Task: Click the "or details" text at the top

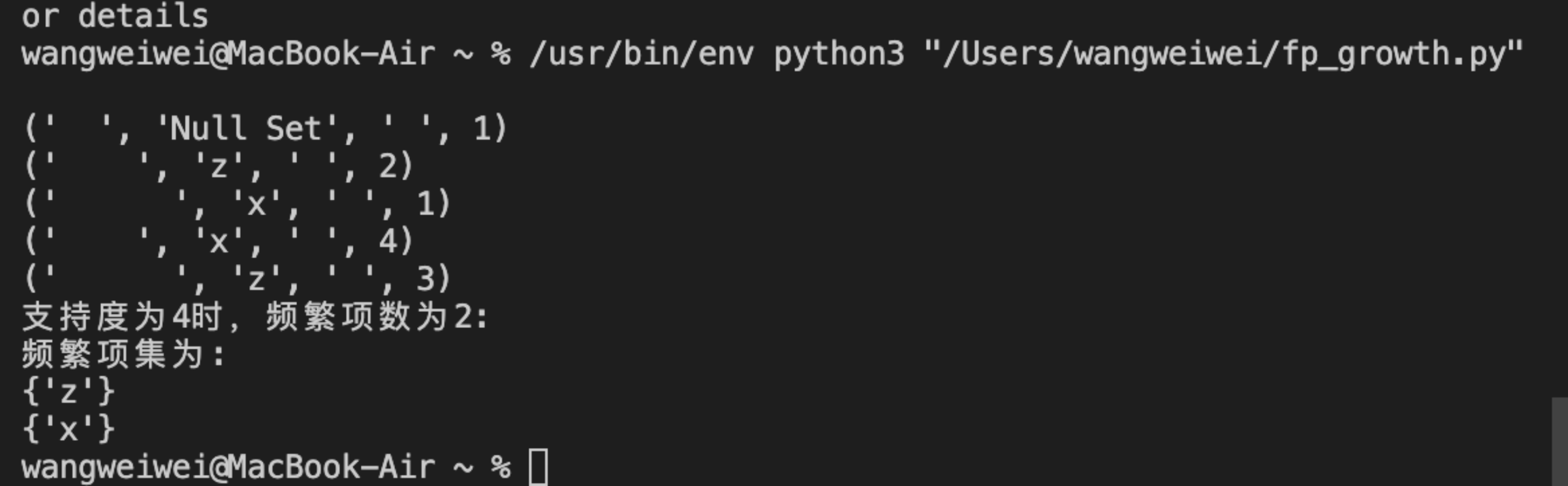Action: (x=115, y=16)
